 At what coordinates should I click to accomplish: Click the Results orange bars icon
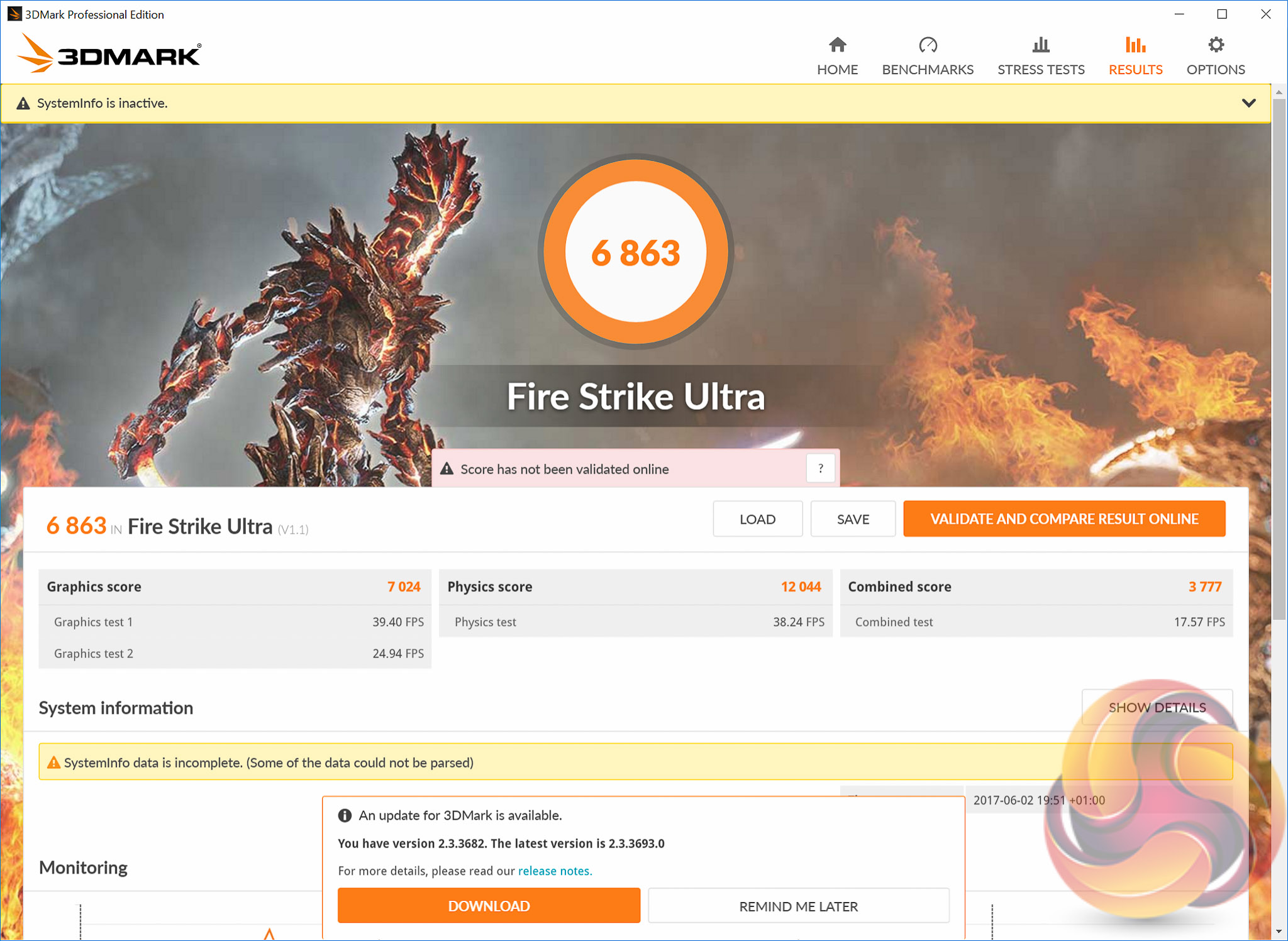[1135, 45]
